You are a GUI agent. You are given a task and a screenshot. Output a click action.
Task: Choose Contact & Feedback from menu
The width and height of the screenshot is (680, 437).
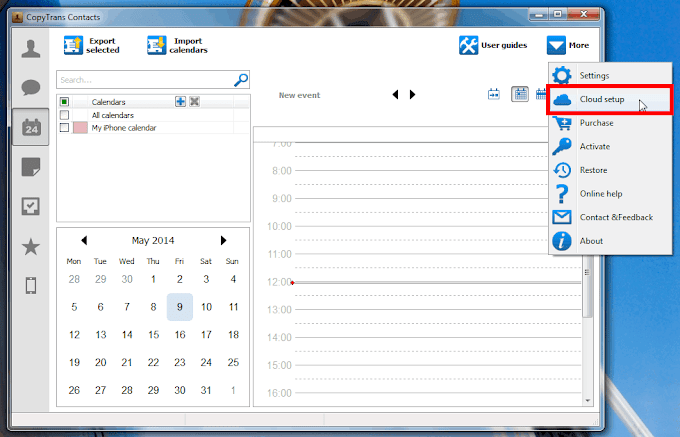pyautogui.click(x=610, y=217)
